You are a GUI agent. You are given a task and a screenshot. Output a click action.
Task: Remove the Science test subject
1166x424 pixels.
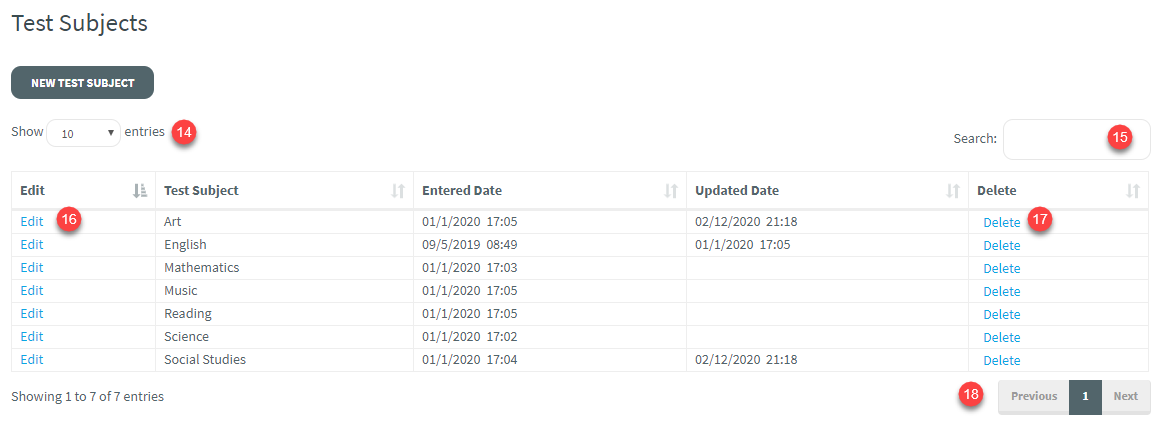[1001, 338]
